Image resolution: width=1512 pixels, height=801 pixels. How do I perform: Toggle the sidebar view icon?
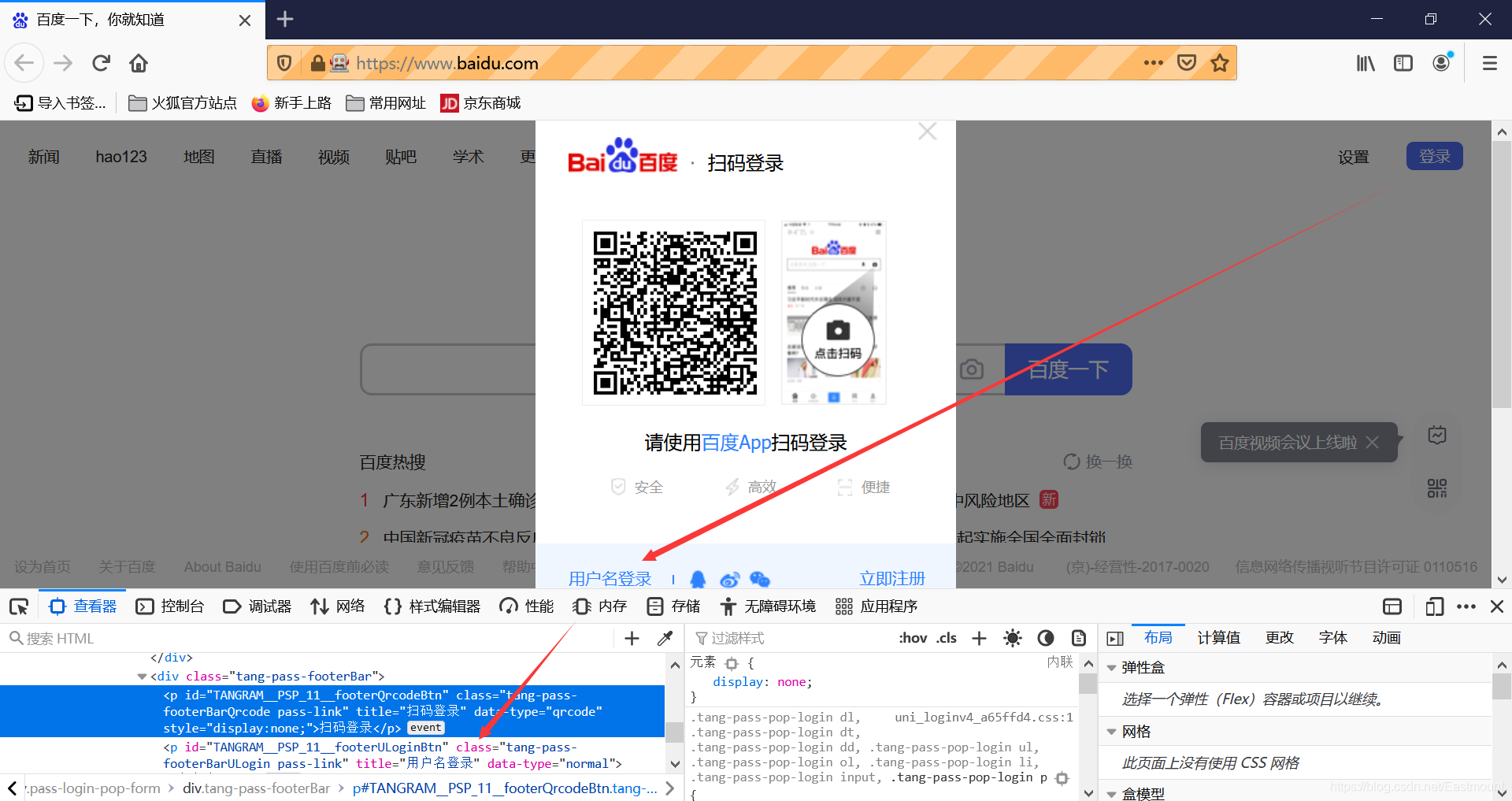pos(1403,63)
